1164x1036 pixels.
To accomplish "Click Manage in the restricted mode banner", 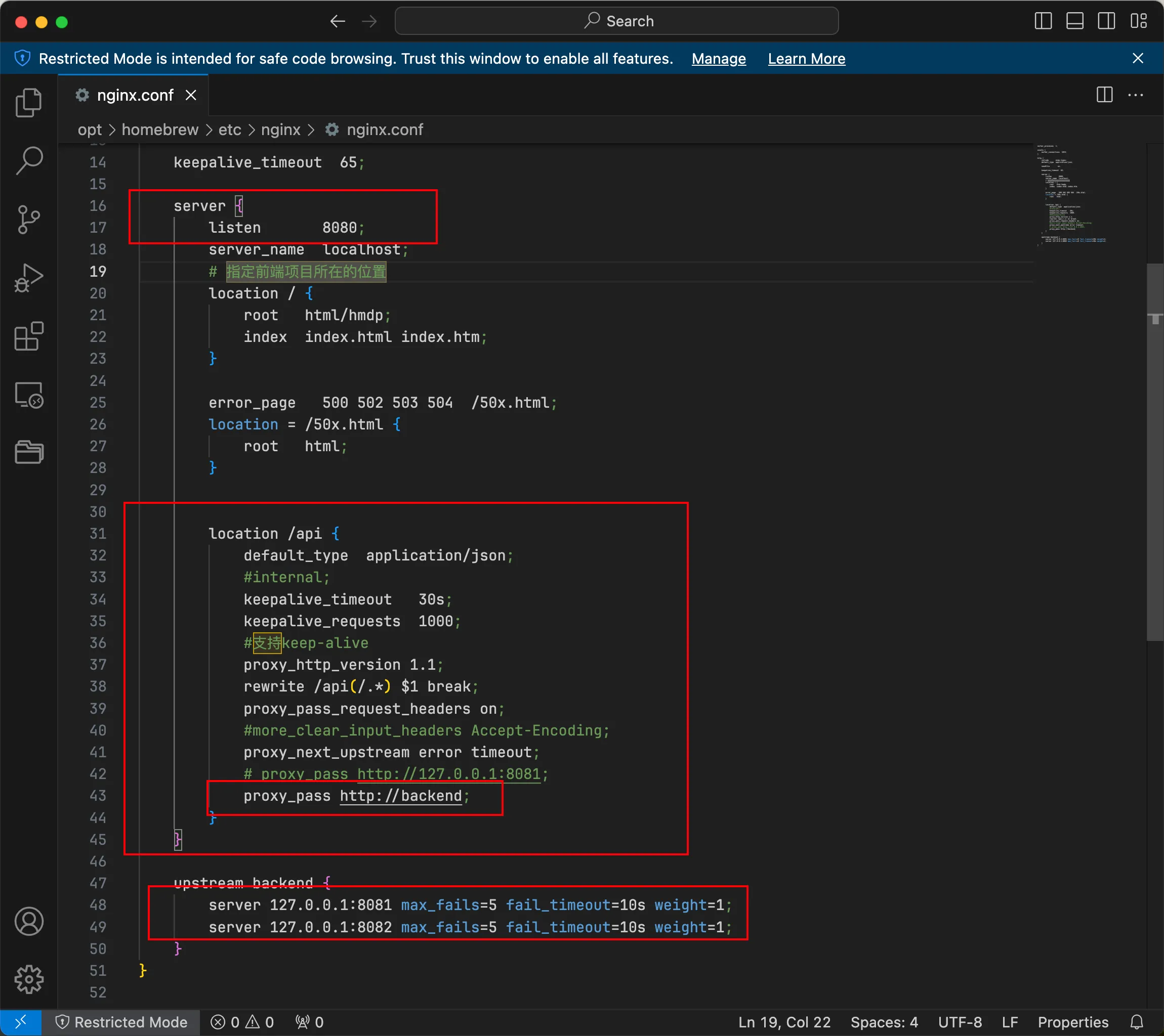I will click(719, 59).
